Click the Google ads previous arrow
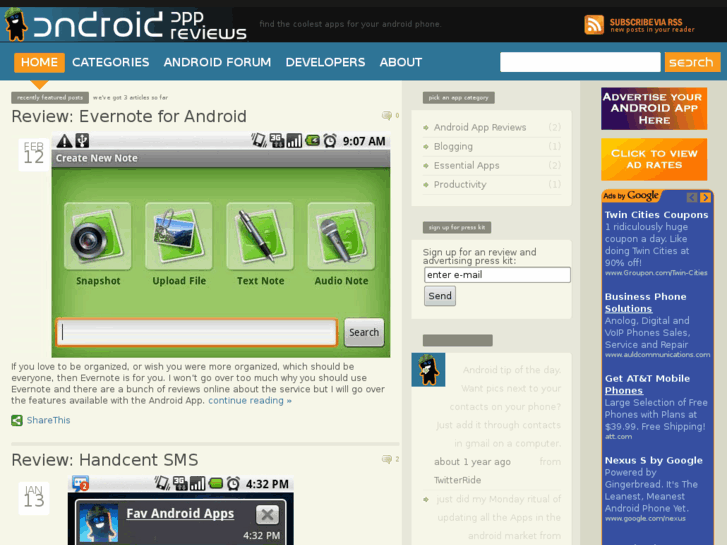727x545 pixels. (692, 197)
